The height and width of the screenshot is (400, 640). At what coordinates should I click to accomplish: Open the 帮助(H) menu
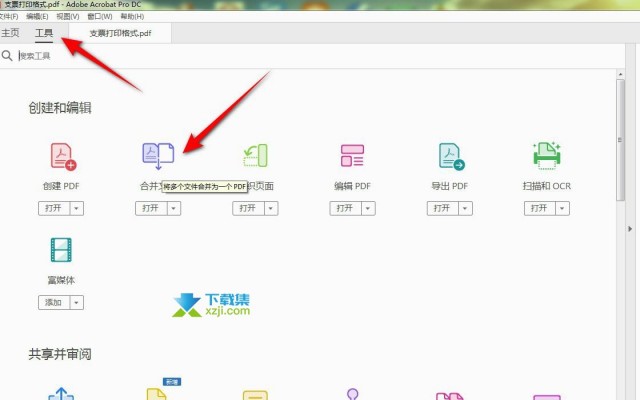click(x=132, y=16)
